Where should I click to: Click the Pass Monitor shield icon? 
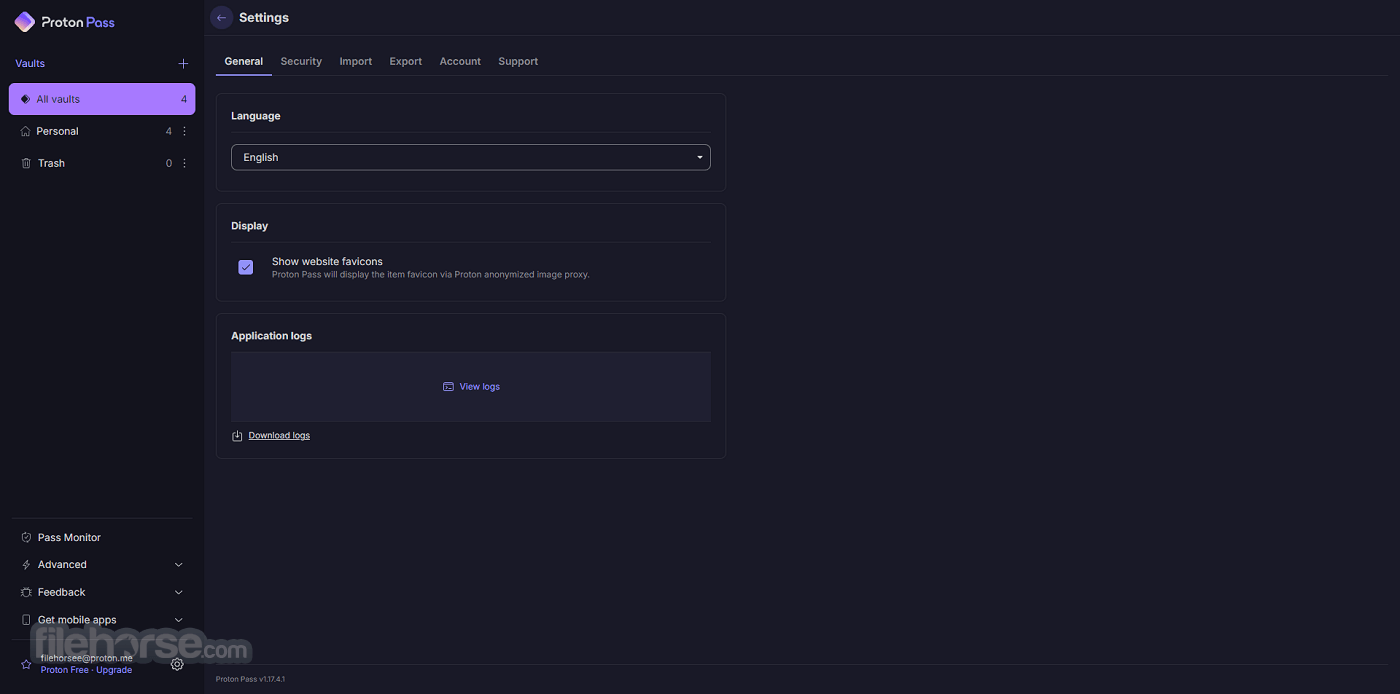click(26, 537)
